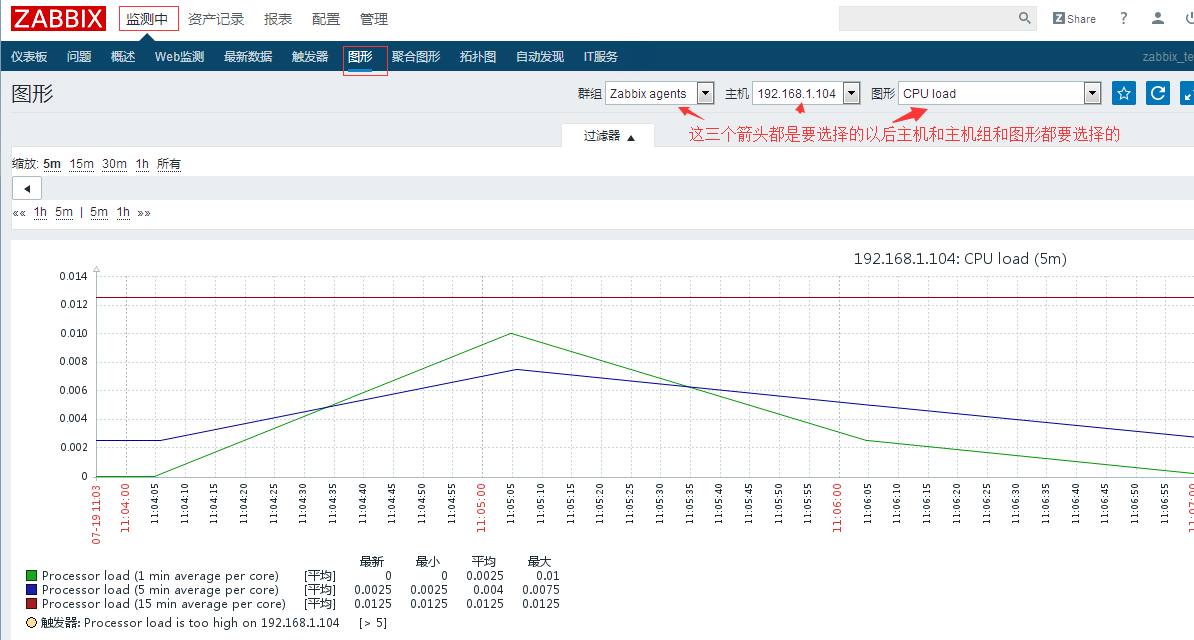Set zoom to 15m
The image size is (1194, 640).
81,164
